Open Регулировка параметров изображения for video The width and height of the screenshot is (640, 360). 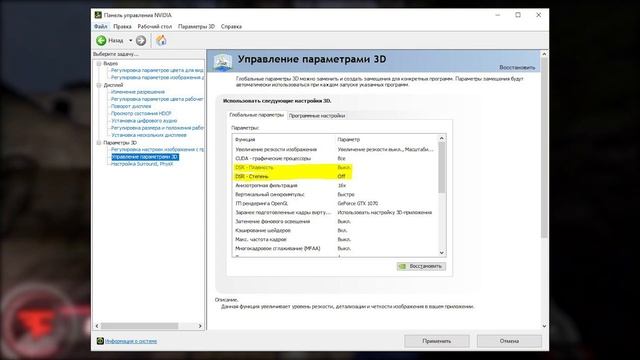(157, 78)
